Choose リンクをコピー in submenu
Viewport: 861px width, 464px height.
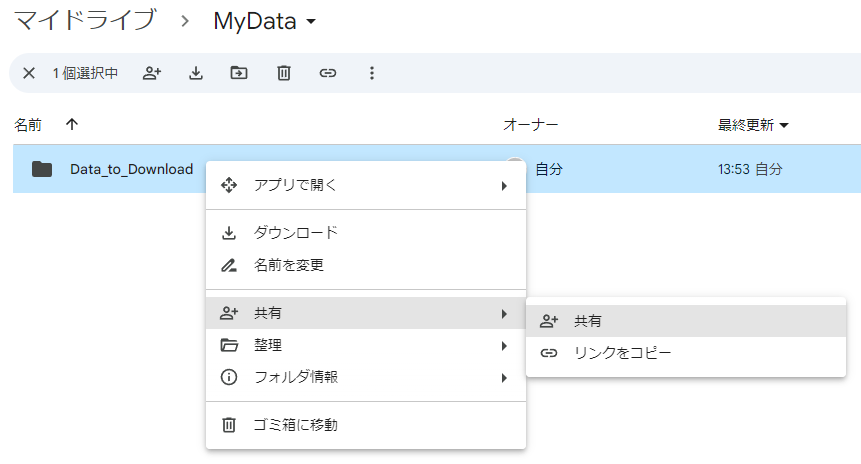coord(622,353)
